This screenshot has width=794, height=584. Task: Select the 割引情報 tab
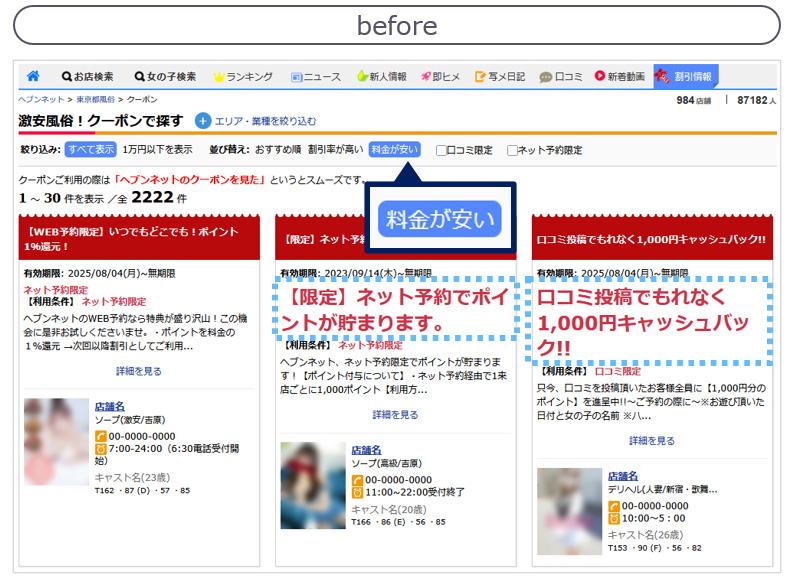pyautogui.click(x=686, y=76)
